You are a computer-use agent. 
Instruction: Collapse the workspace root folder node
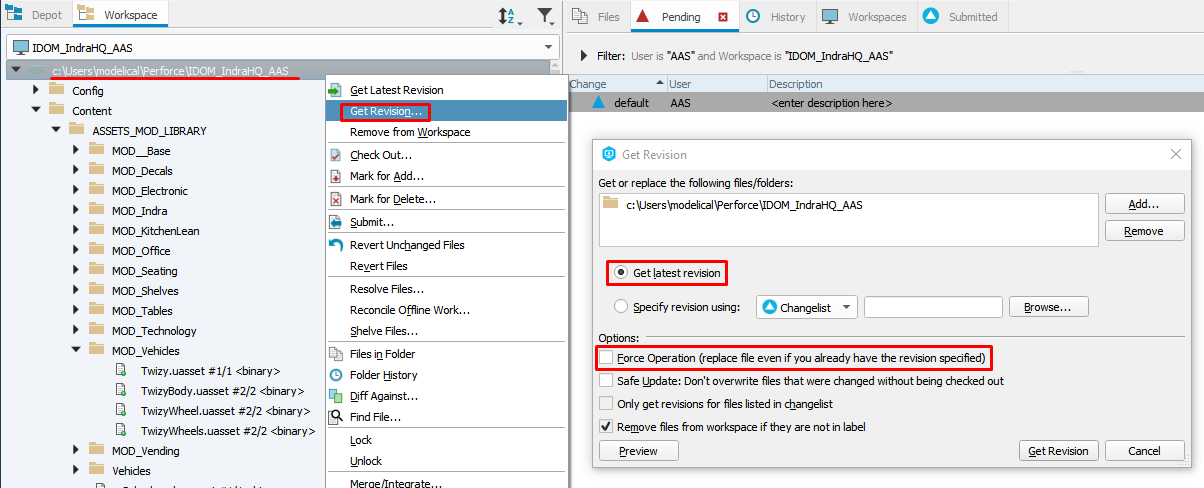16,70
